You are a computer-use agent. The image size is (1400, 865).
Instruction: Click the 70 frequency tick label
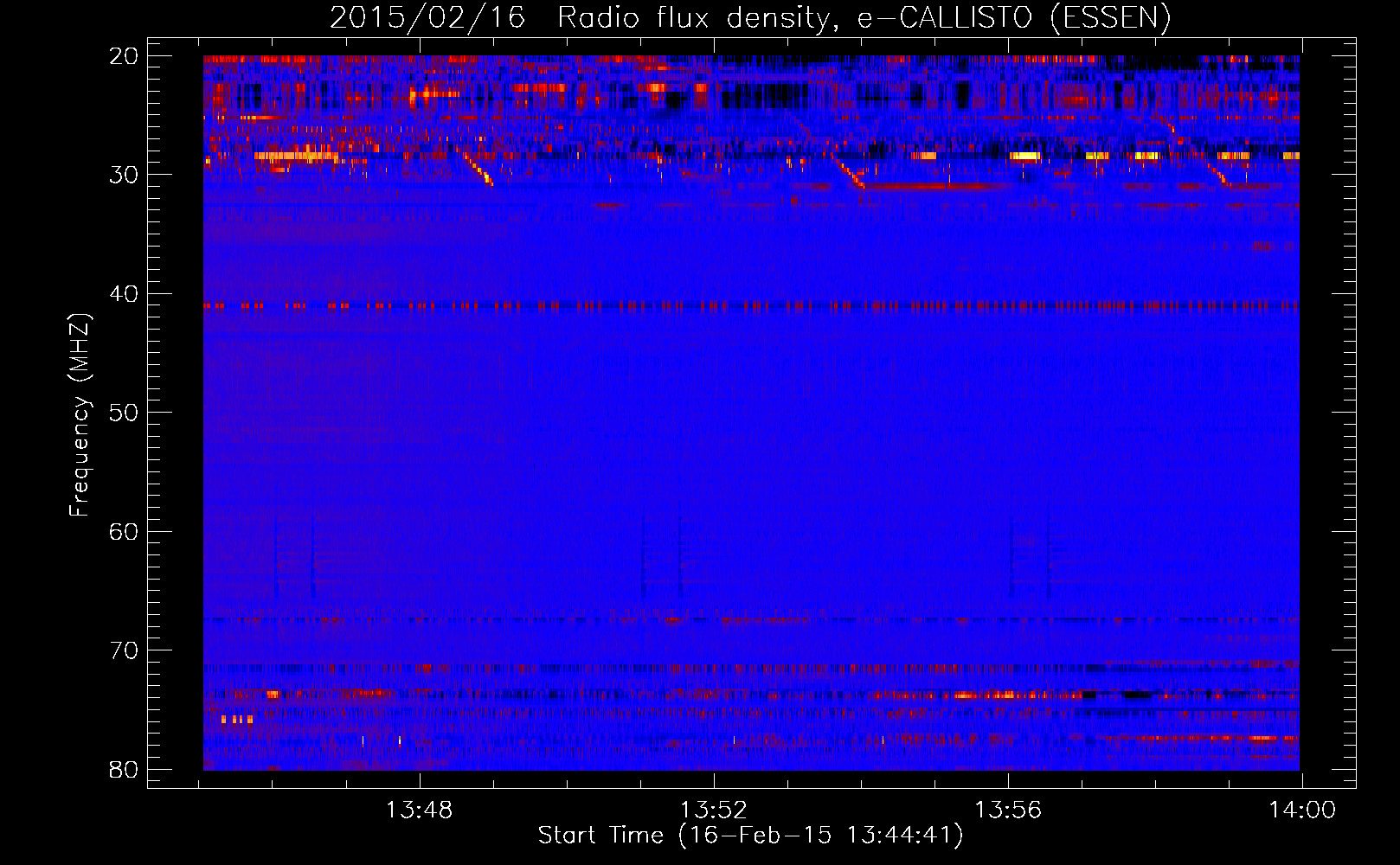125,650
